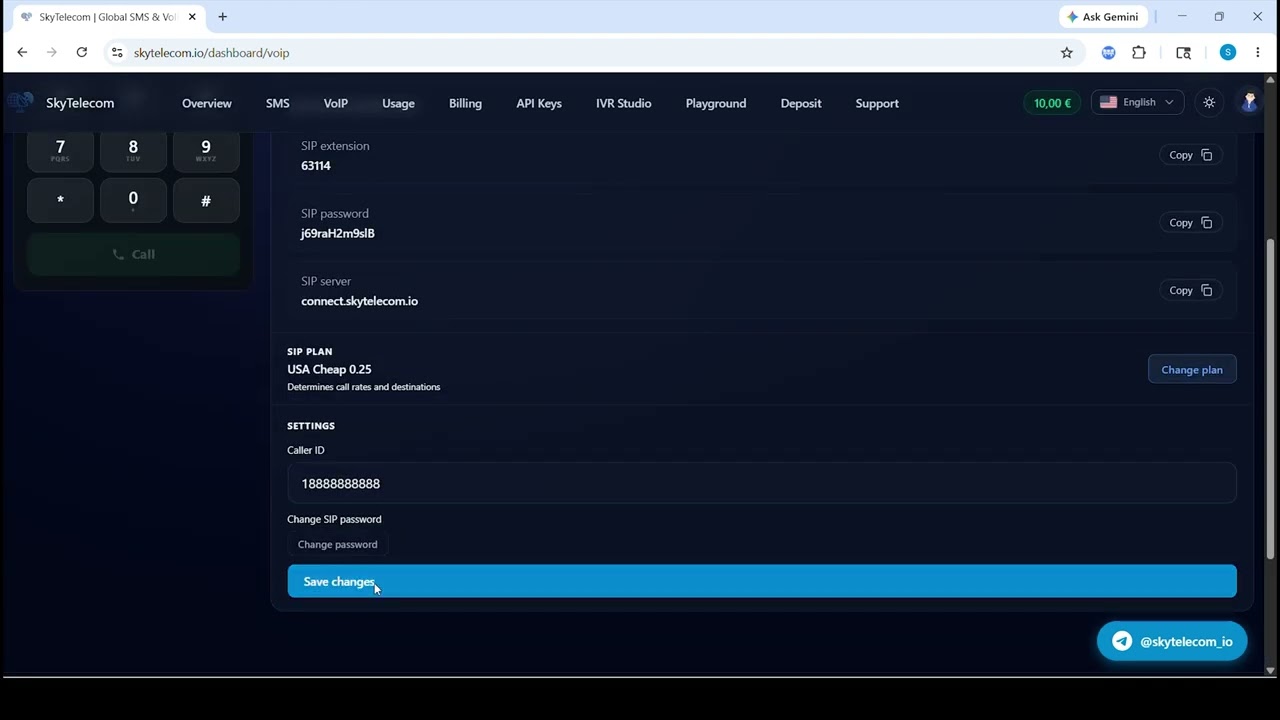The width and height of the screenshot is (1280, 720).
Task: Click the 10,00 € balance badge
Action: point(1052,103)
